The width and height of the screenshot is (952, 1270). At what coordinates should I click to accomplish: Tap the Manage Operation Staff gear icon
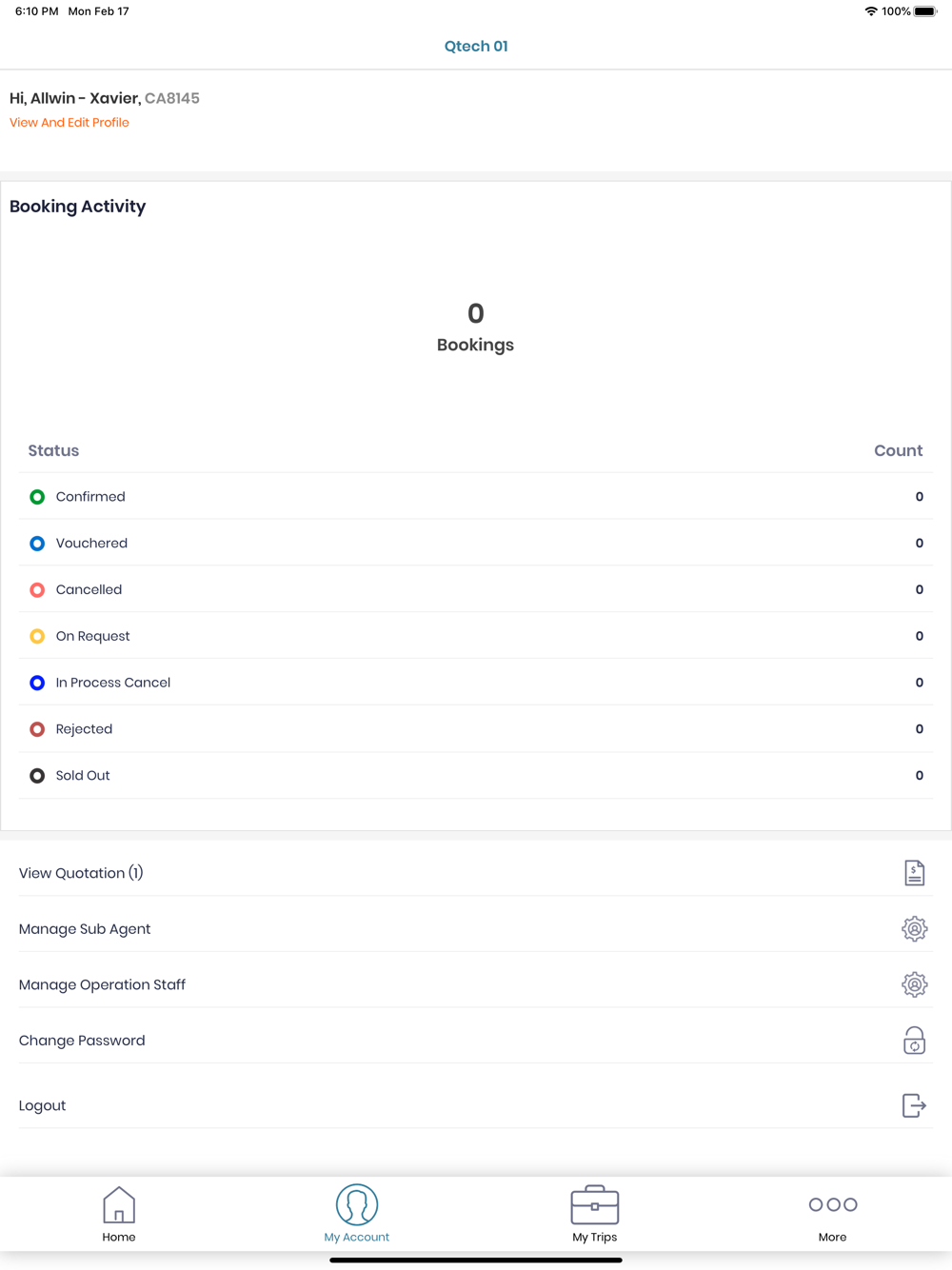pos(914,984)
